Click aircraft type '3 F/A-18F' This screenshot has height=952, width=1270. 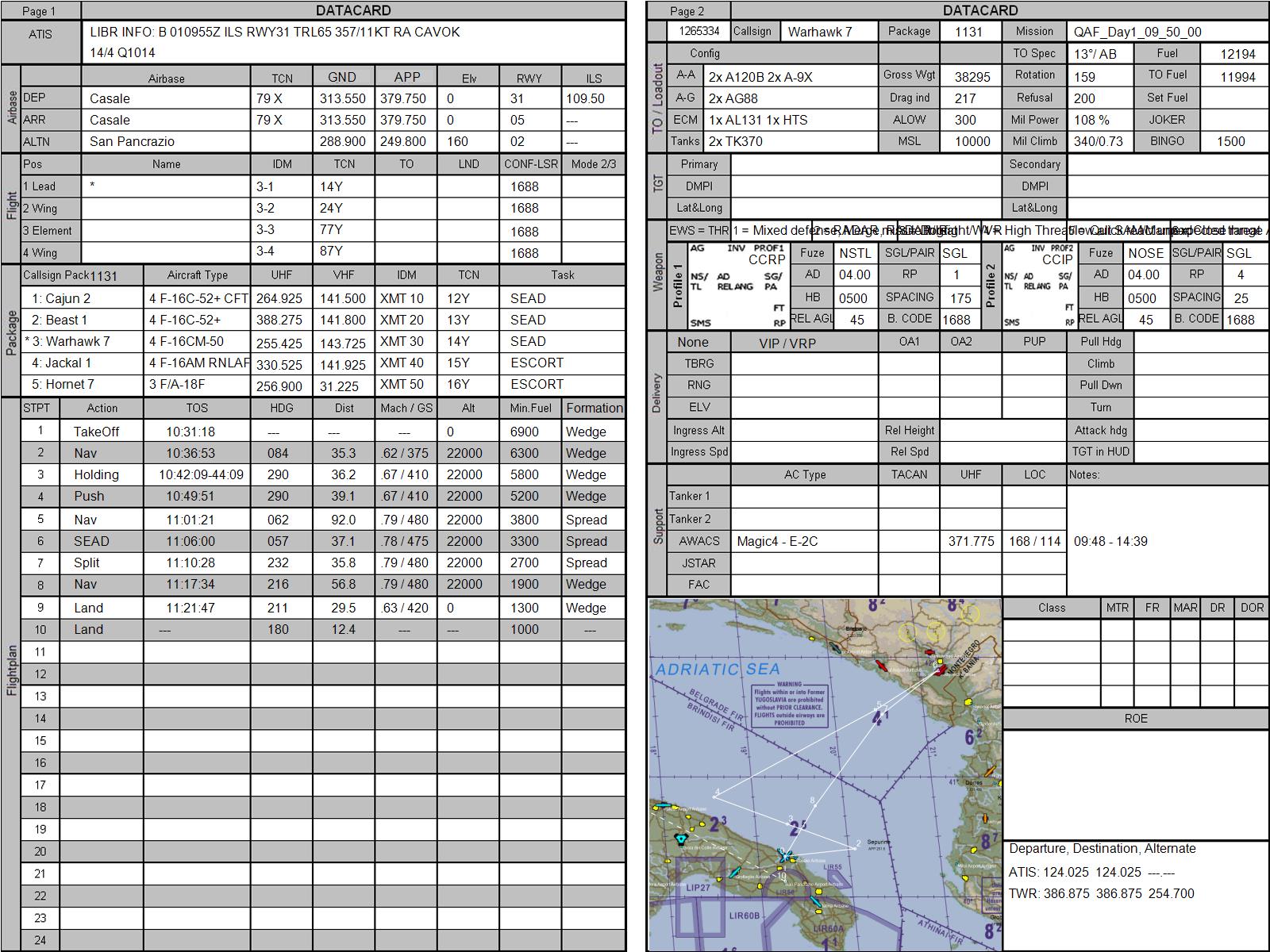(x=177, y=384)
